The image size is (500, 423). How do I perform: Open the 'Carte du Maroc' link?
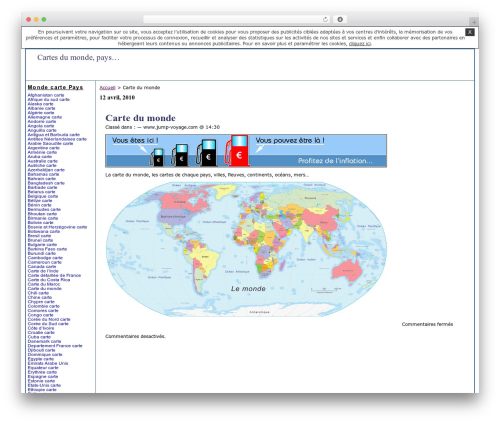(44, 284)
